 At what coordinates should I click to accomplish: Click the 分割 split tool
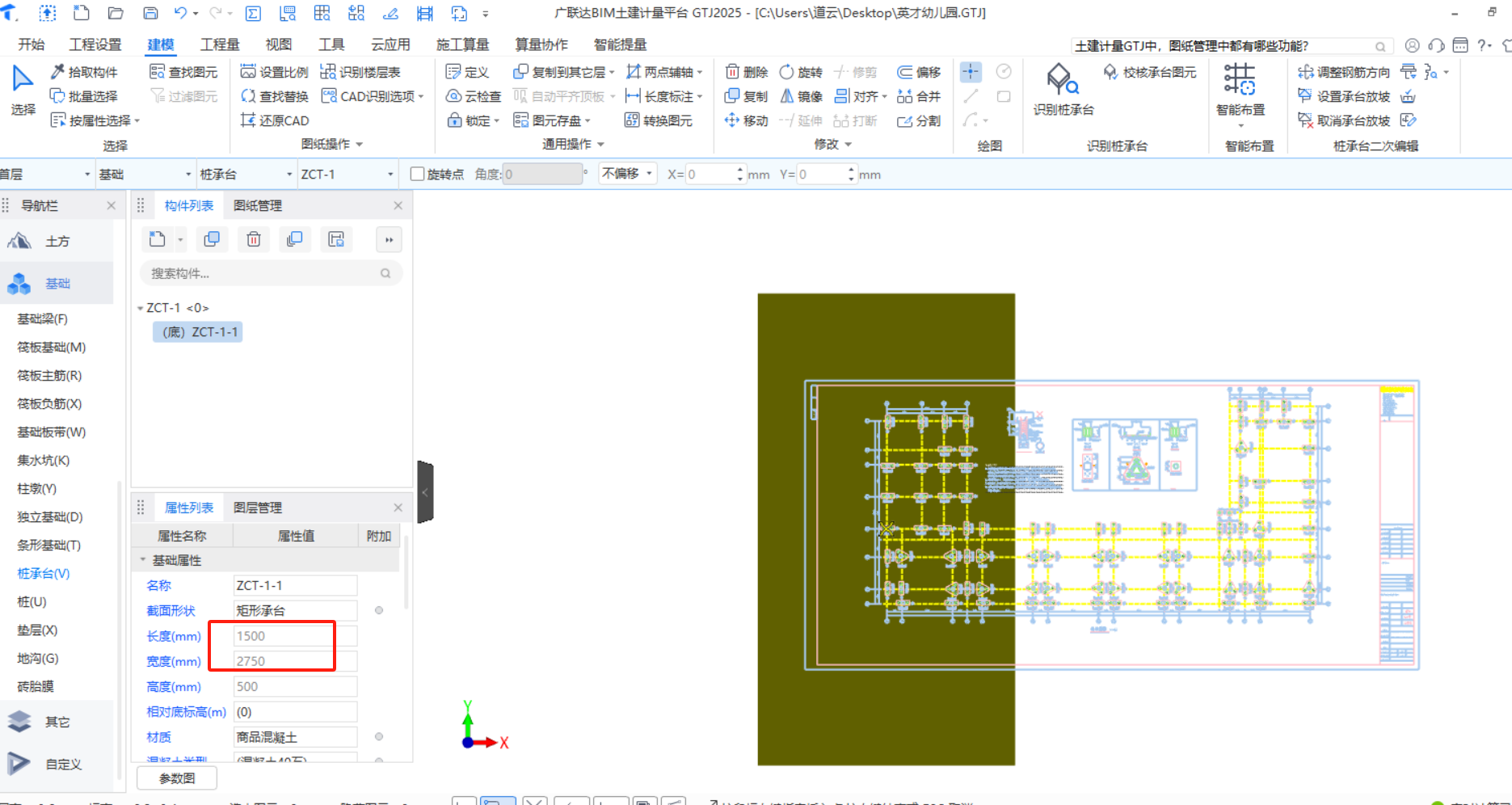[x=920, y=120]
